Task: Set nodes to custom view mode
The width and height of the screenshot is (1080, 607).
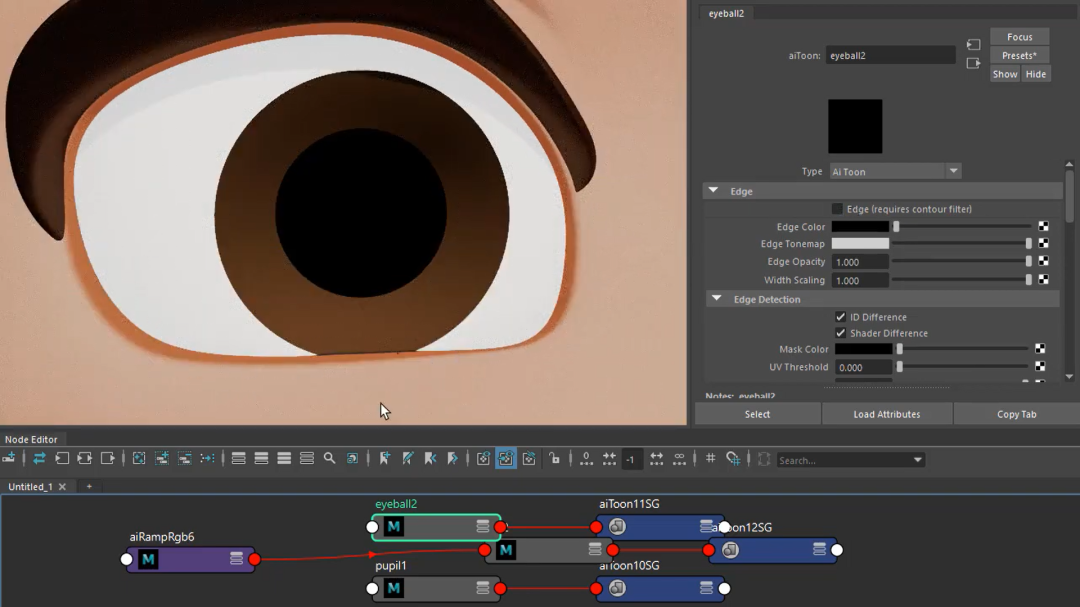Action: click(307, 458)
